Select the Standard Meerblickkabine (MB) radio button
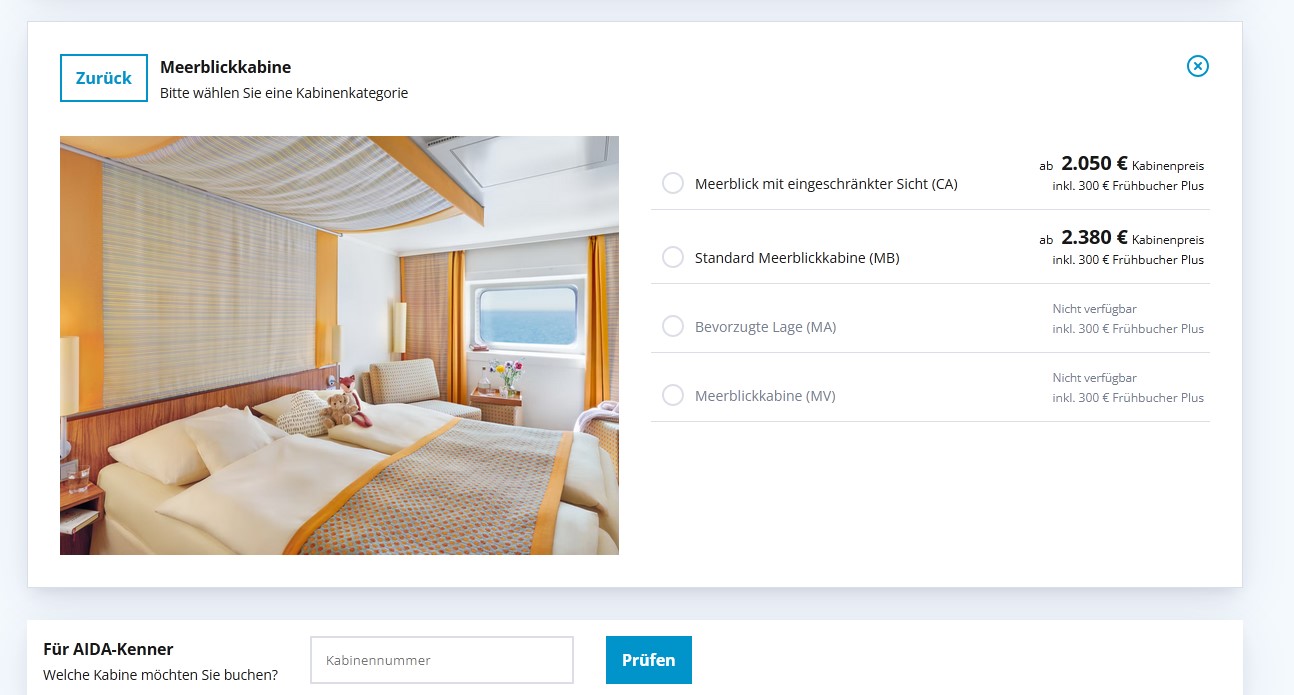The image size is (1294, 695). tap(673, 257)
